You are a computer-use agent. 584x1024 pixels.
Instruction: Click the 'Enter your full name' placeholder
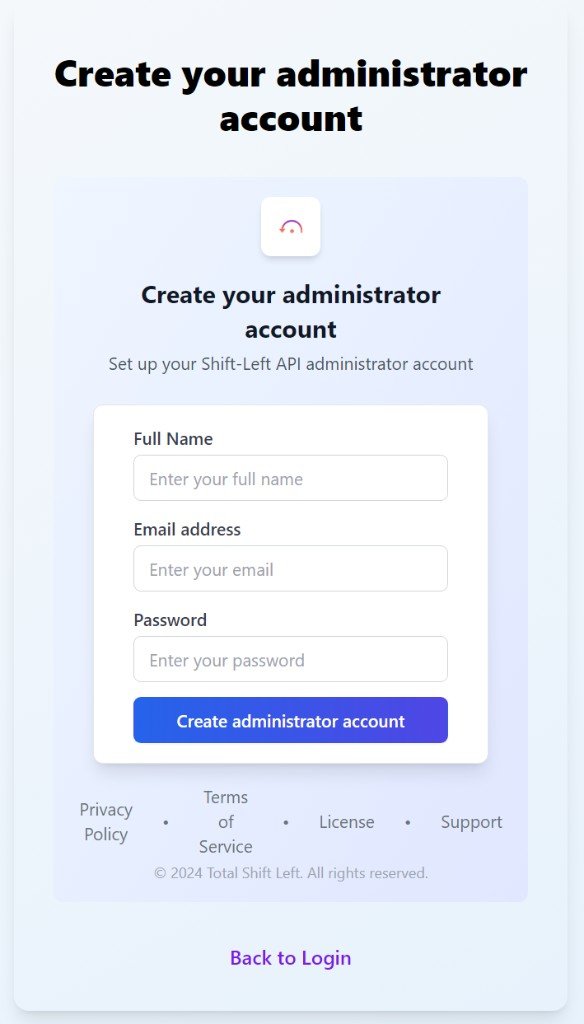point(223,478)
